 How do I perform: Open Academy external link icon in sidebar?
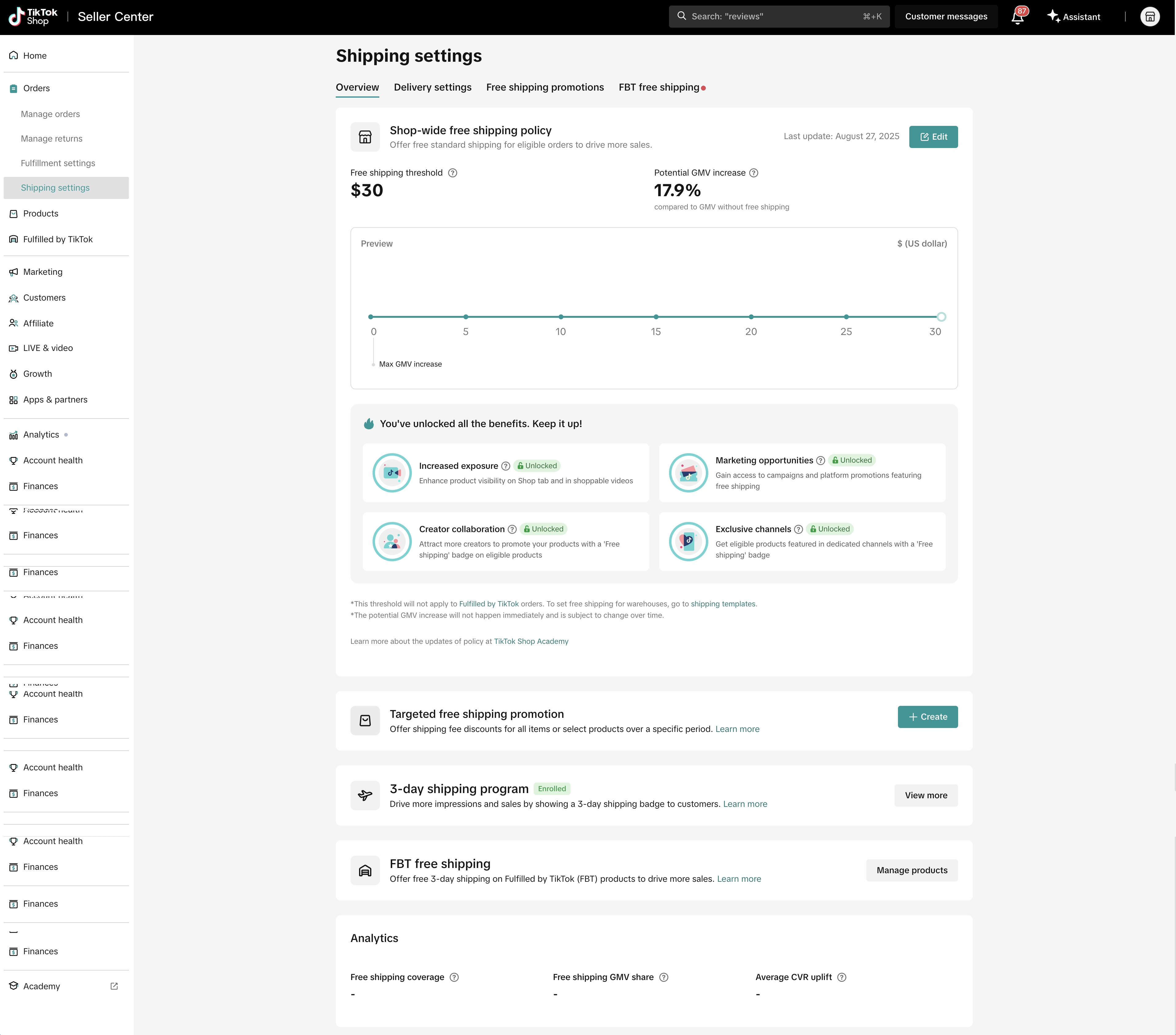click(114, 986)
